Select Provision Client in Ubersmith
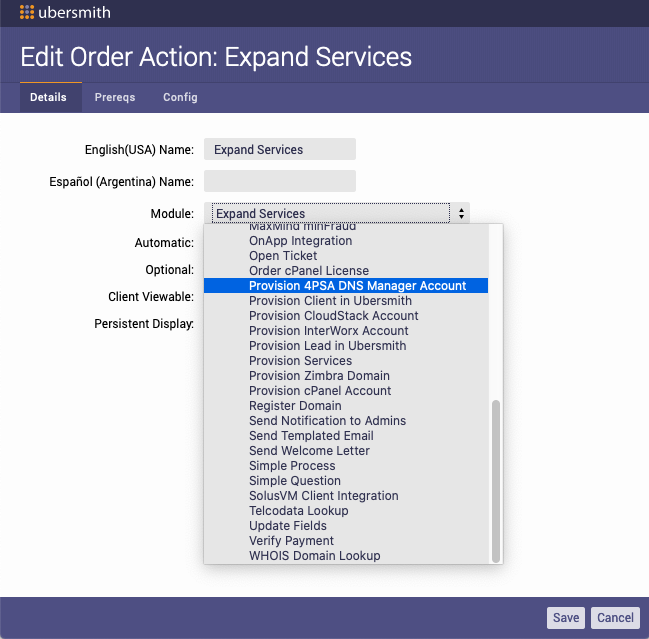The height and width of the screenshot is (639, 649). (x=346, y=300)
